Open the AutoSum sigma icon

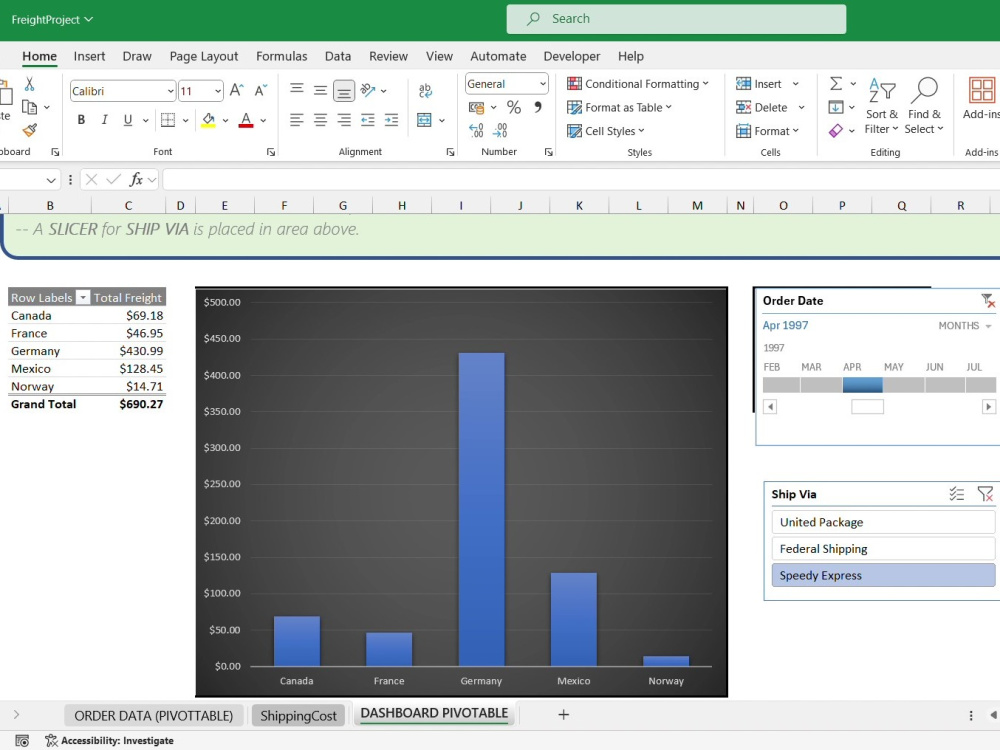pos(835,84)
